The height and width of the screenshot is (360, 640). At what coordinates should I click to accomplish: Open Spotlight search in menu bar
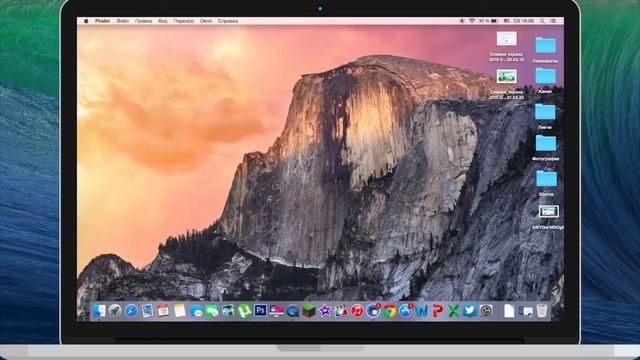coord(542,21)
